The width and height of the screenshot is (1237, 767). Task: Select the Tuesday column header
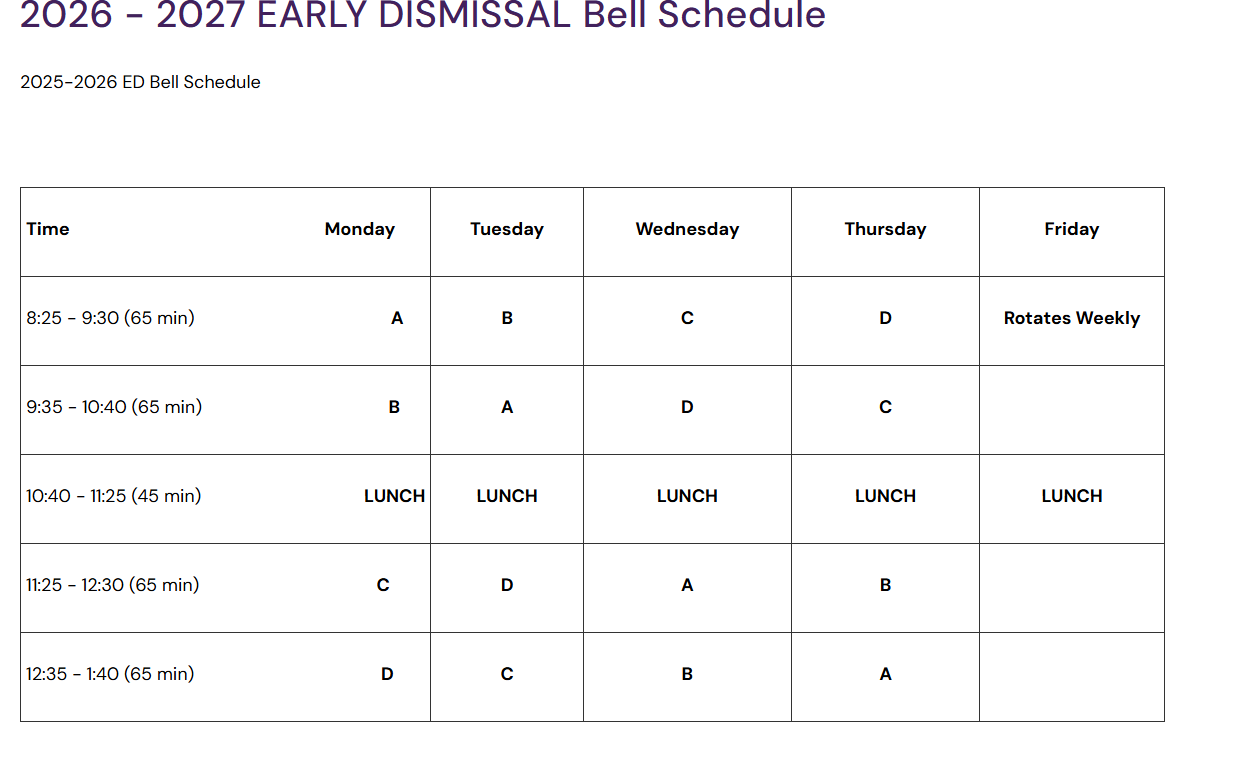click(x=507, y=229)
